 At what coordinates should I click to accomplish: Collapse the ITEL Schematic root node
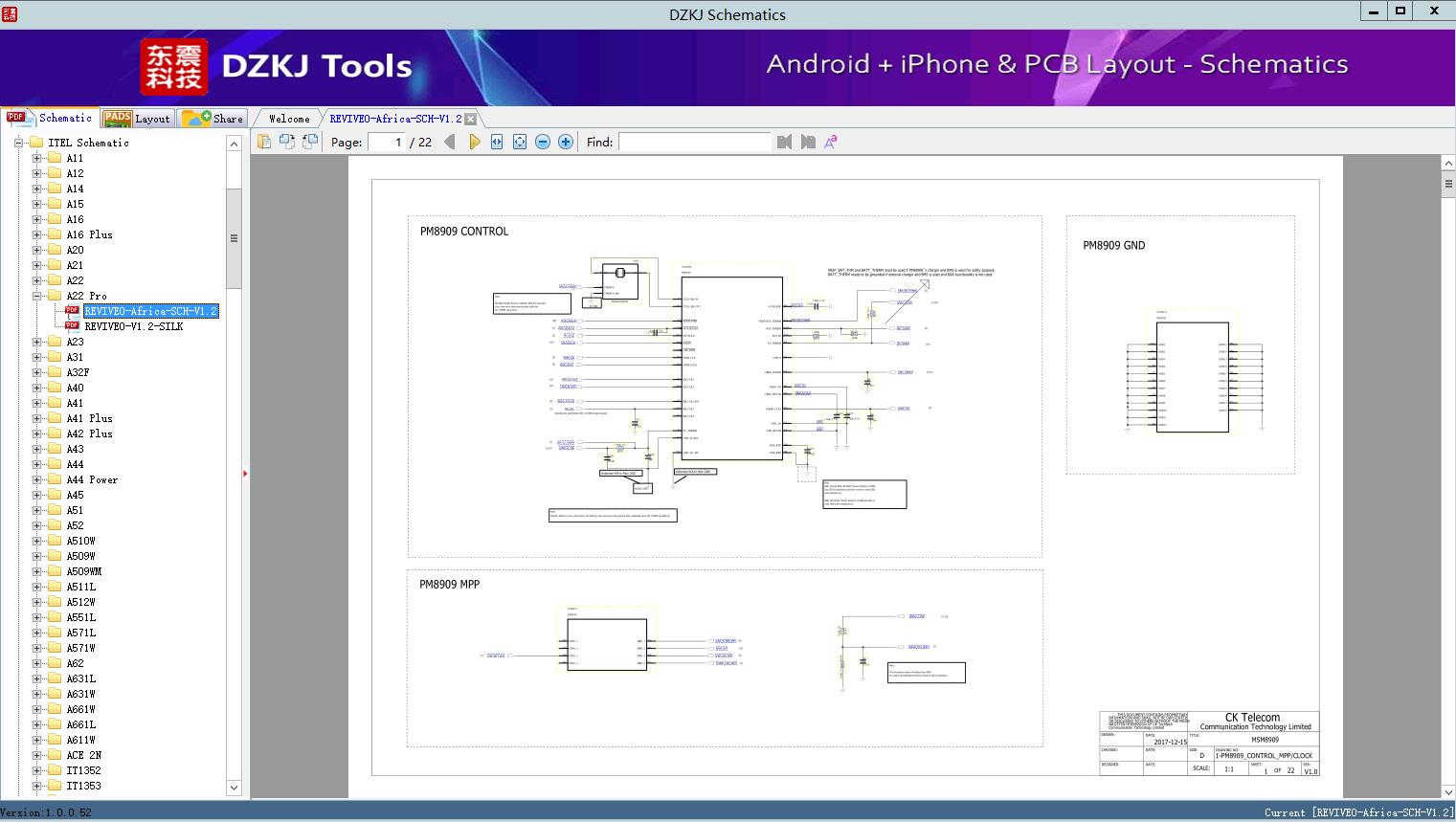pos(18,143)
